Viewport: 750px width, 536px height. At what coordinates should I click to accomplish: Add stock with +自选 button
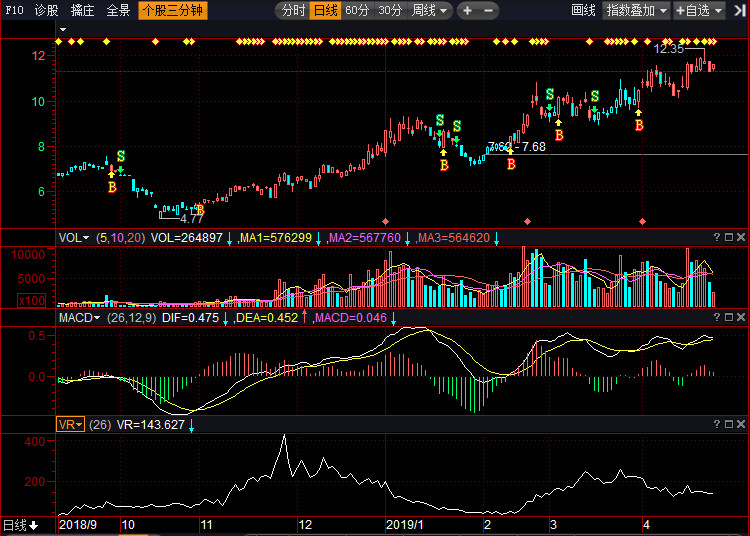pos(699,11)
